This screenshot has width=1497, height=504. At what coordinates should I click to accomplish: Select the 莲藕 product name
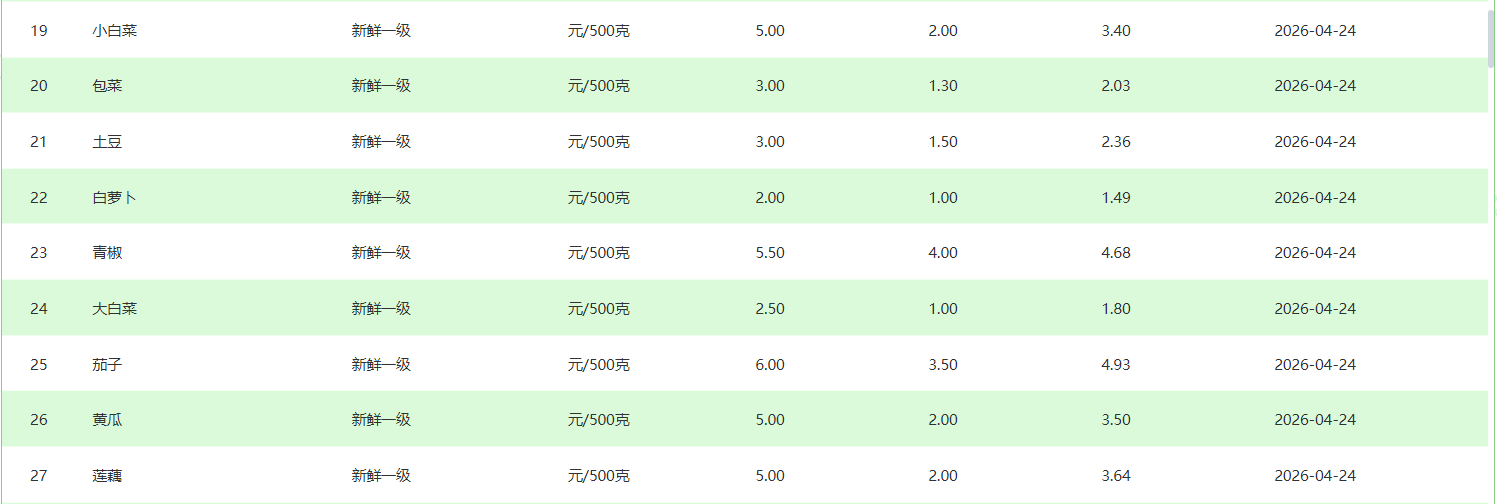(x=107, y=476)
